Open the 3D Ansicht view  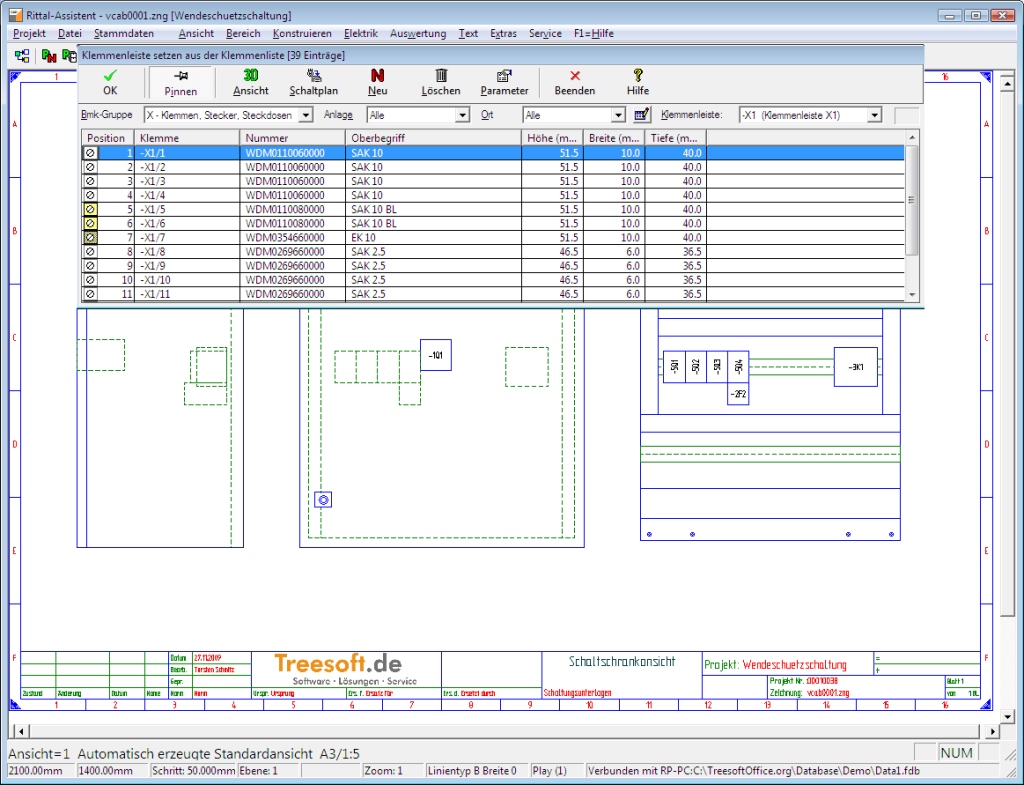pos(251,75)
